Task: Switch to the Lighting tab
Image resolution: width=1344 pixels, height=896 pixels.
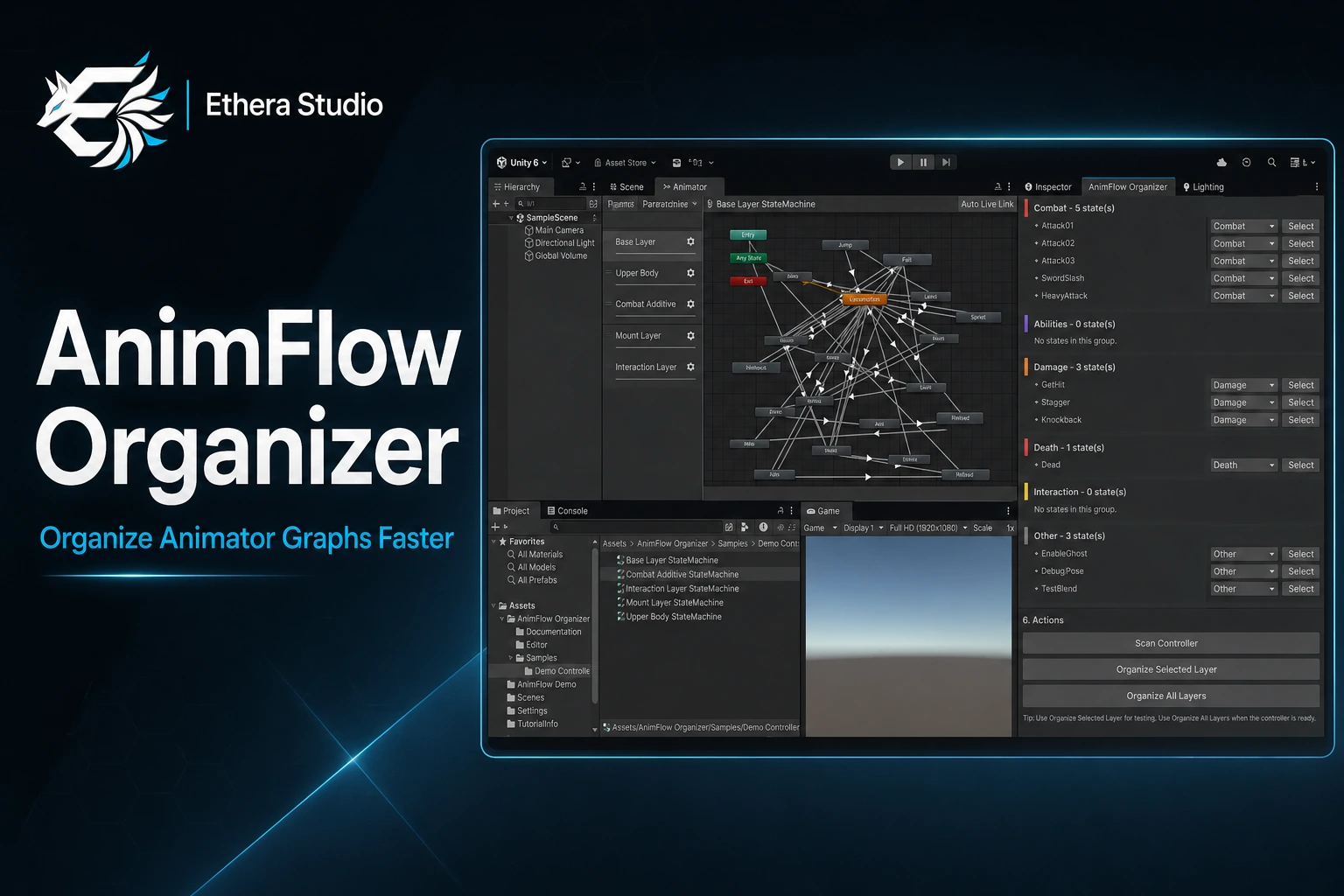Action: pyautogui.click(x=1203, y=187)
